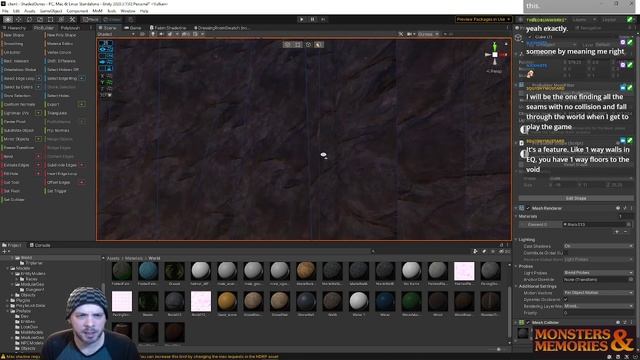Switch to the Hierarchy tab
Screen dimensions: 640x360
point(15,28)
